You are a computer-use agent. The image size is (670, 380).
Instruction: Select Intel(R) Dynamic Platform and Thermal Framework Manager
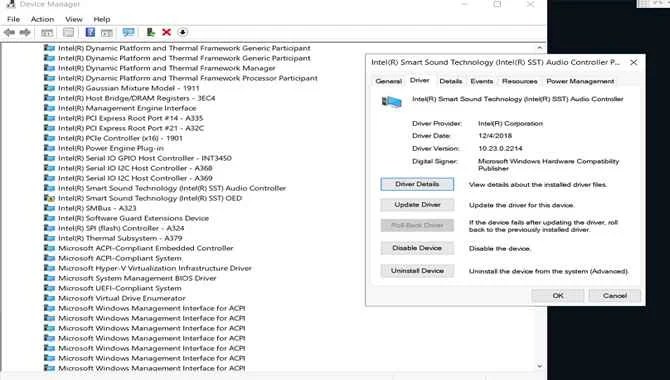coord(167,68)
